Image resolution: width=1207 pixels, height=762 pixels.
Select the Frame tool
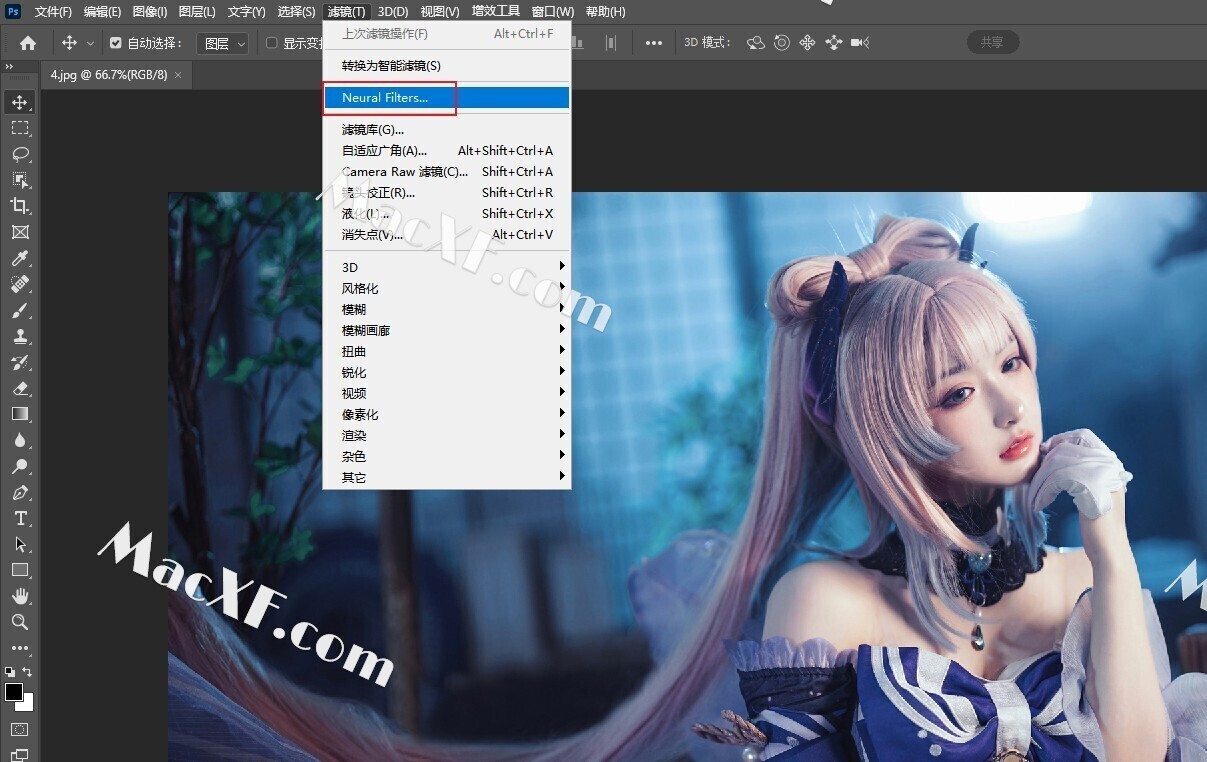click(20, 232)
